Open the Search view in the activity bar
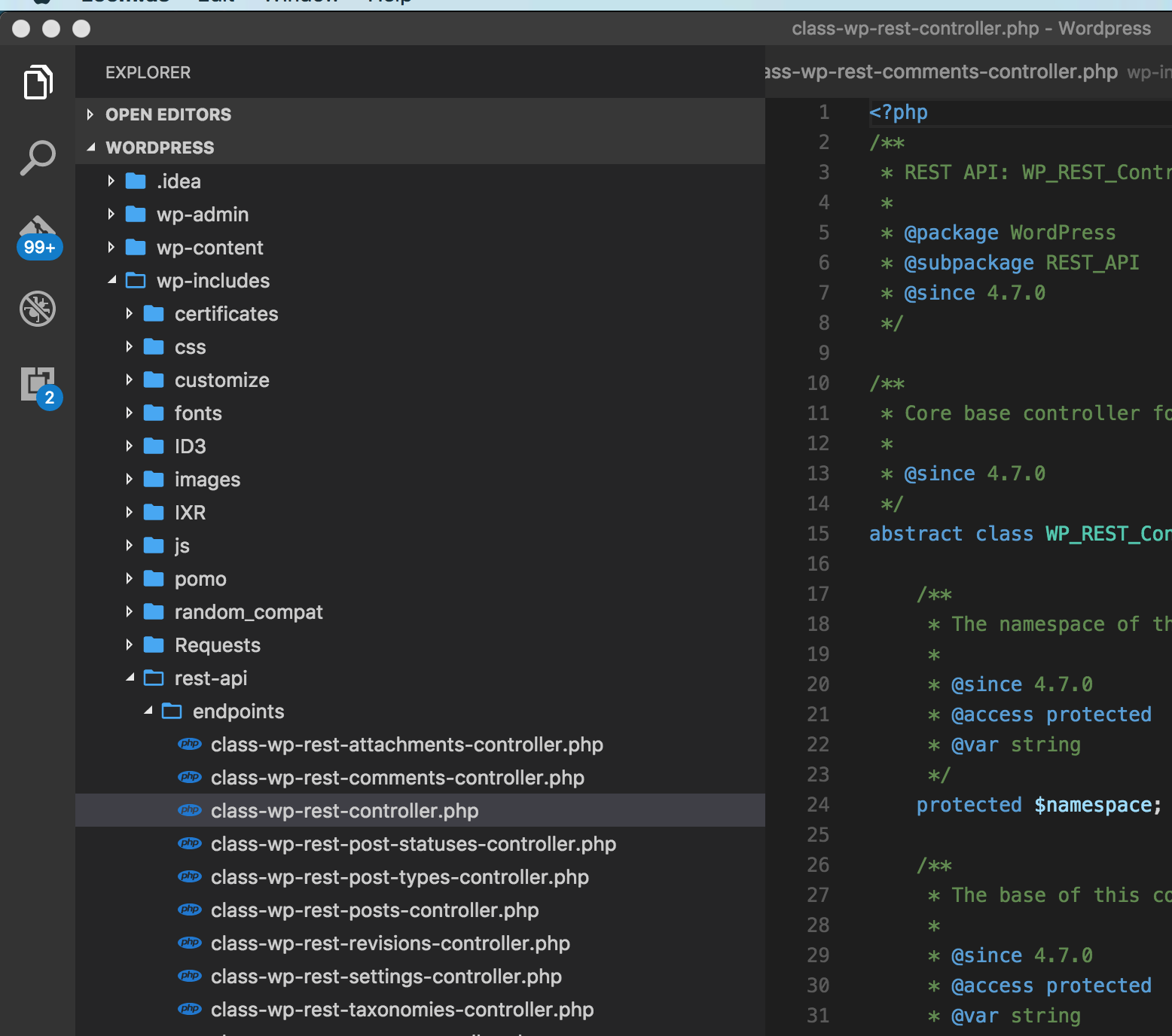Image resolution: width=1172 pixels, height=1036 pixels. click(38, 158)
